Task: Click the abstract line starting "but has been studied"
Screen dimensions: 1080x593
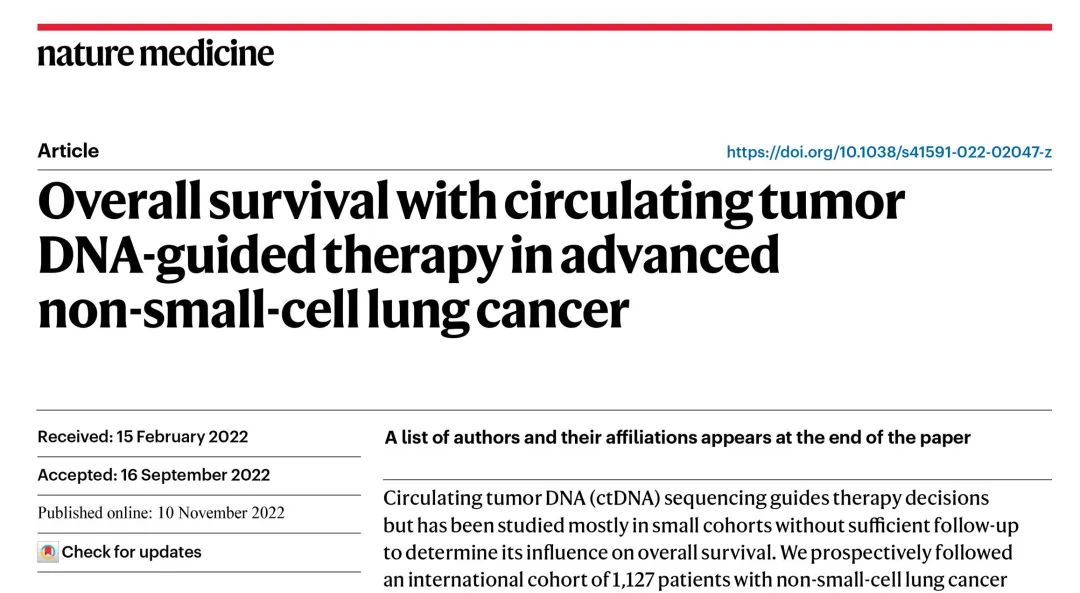Action: 700,525
